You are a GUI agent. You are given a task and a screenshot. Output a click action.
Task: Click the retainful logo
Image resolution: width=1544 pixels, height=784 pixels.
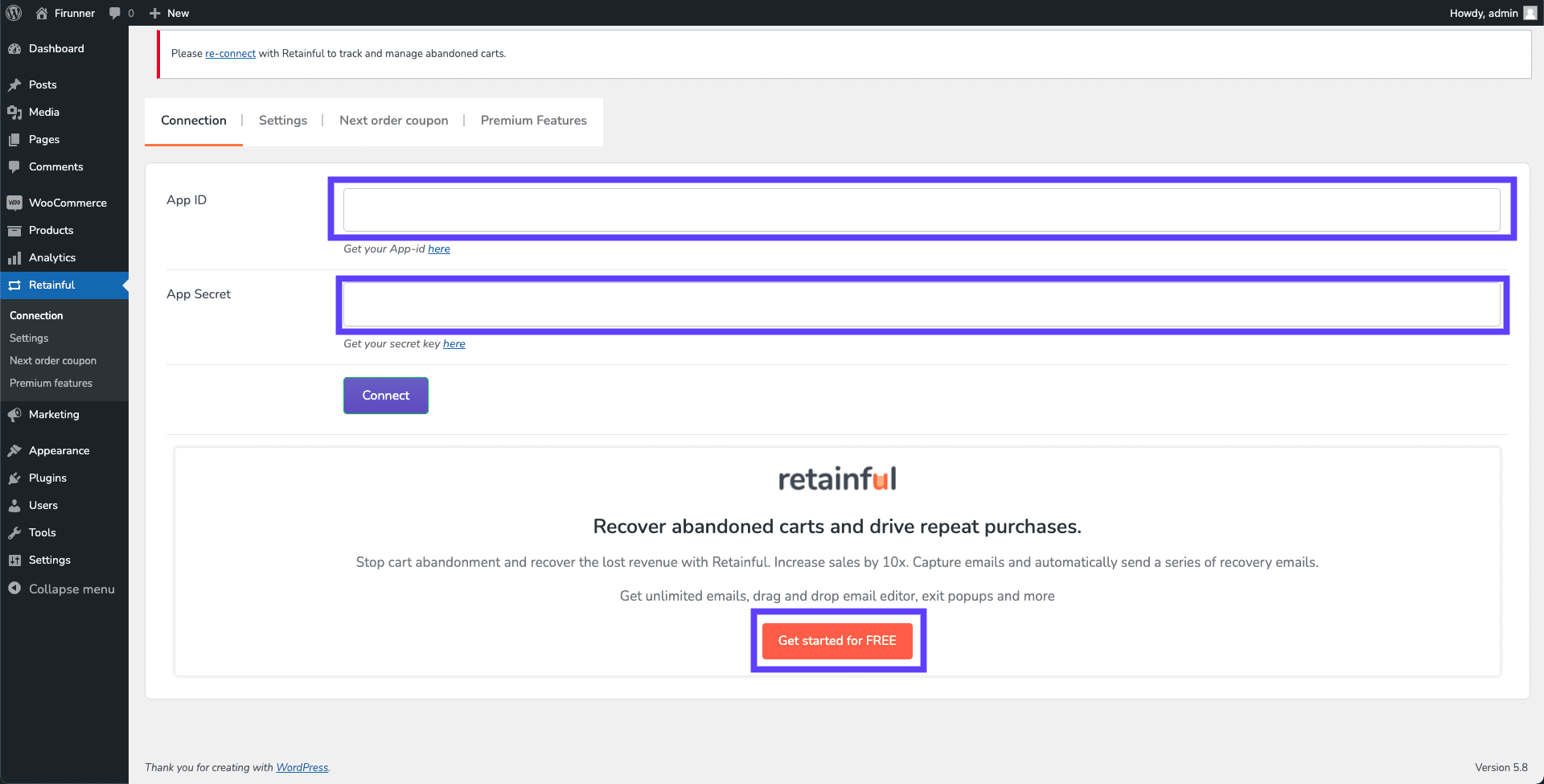(837, 479)
